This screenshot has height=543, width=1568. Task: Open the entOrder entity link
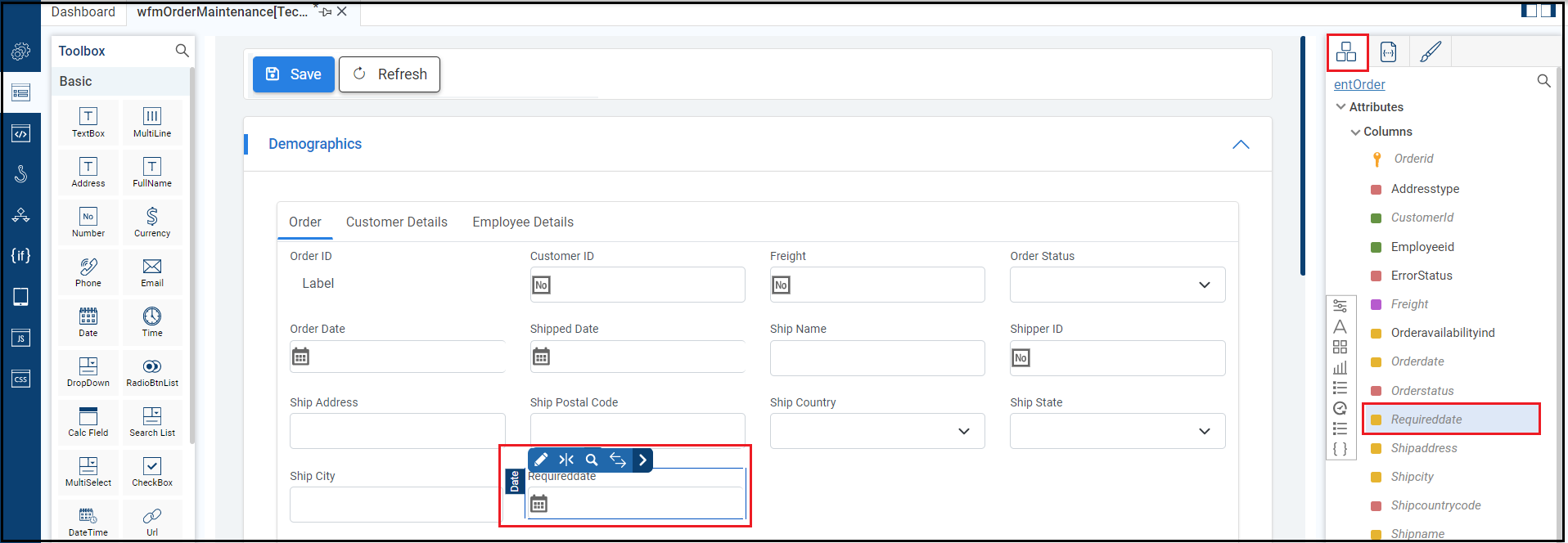click(1359, 84)
